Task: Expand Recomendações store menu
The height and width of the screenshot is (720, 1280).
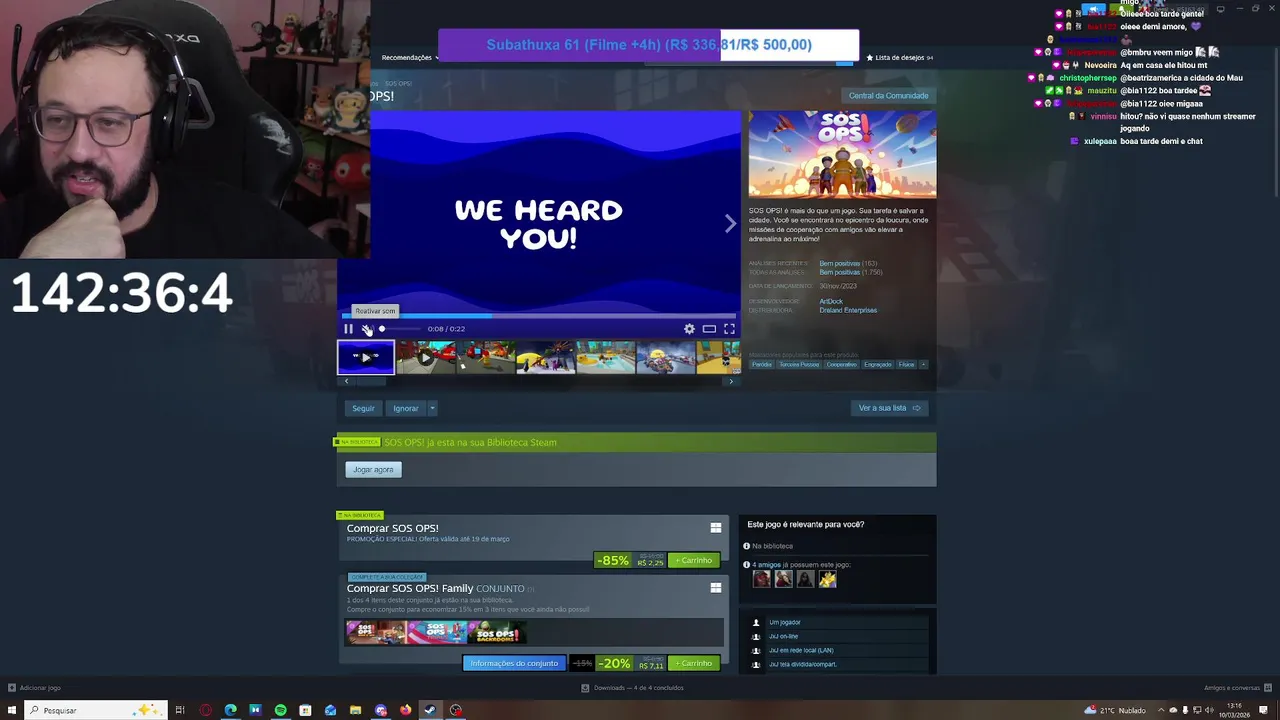Action: pyautogui.click(x=410, y=58)
